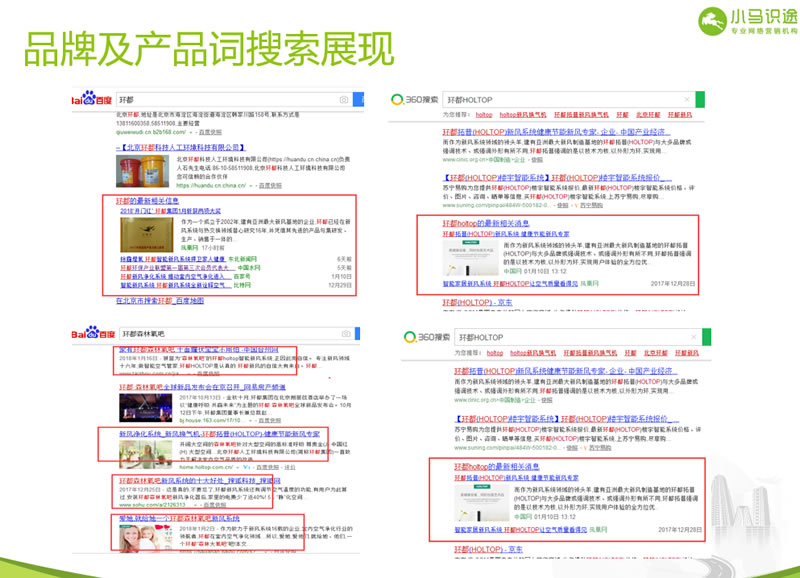Image resolution: width=800 pixels, height=578 pixels.
Task: Clear the query with X in the lower 360 search box
Action: [693, 337]
